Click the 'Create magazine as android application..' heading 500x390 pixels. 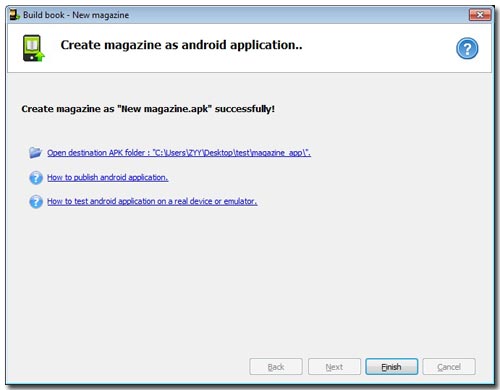point(181,45)
